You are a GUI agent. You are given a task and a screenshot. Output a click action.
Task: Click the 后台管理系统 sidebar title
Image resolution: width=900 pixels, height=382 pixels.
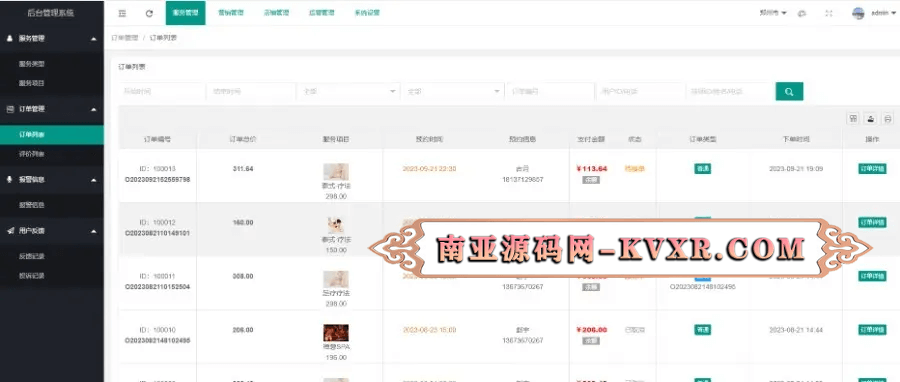pyautogui.click(x=51, y=13)
